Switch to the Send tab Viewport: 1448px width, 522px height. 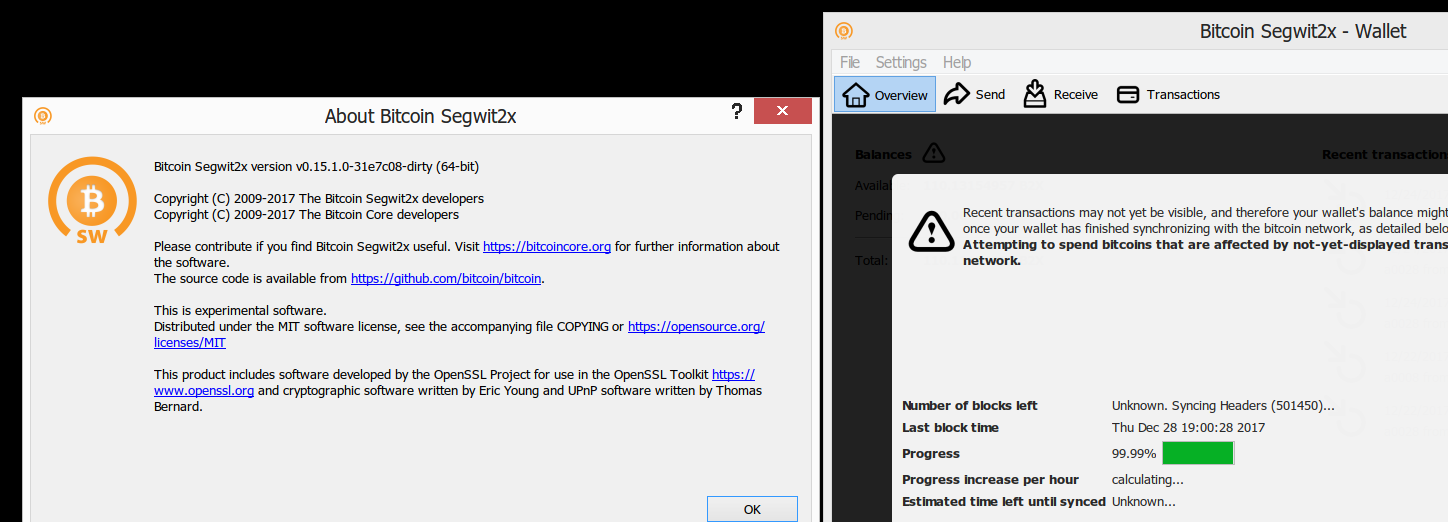[x=975, y=94]
